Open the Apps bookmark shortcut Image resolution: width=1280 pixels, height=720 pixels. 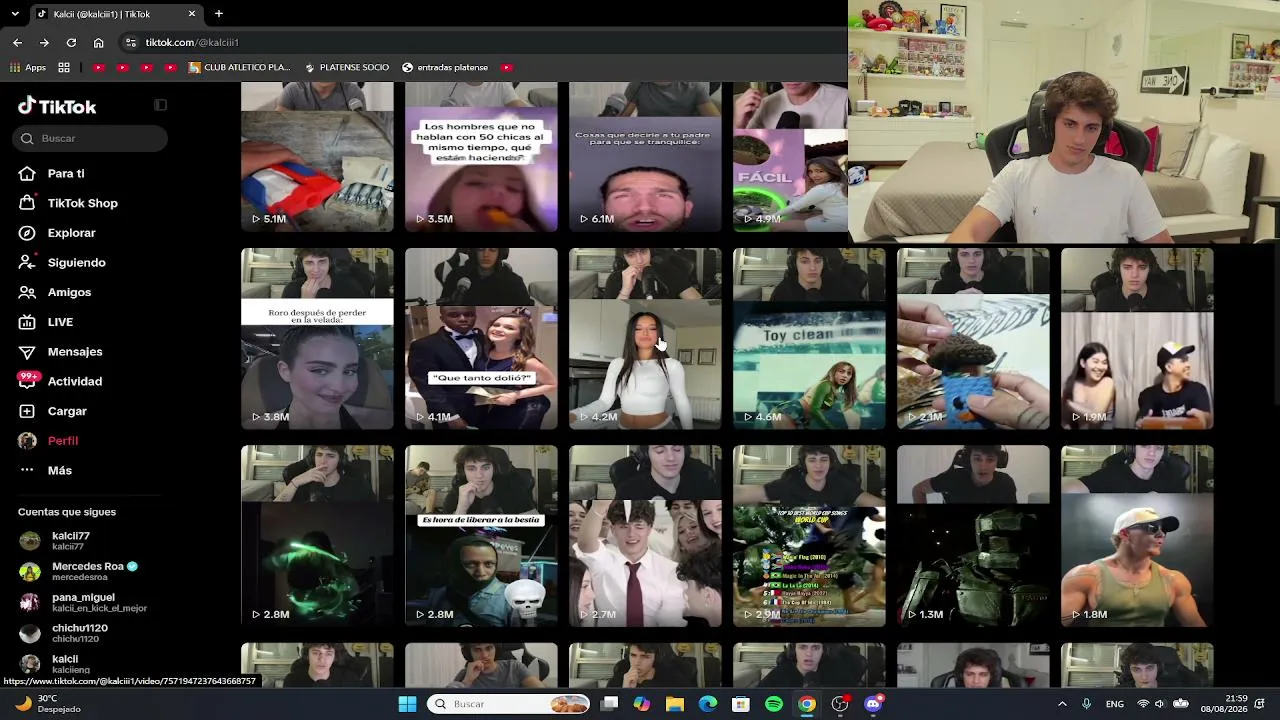click(x=28, y=67)
